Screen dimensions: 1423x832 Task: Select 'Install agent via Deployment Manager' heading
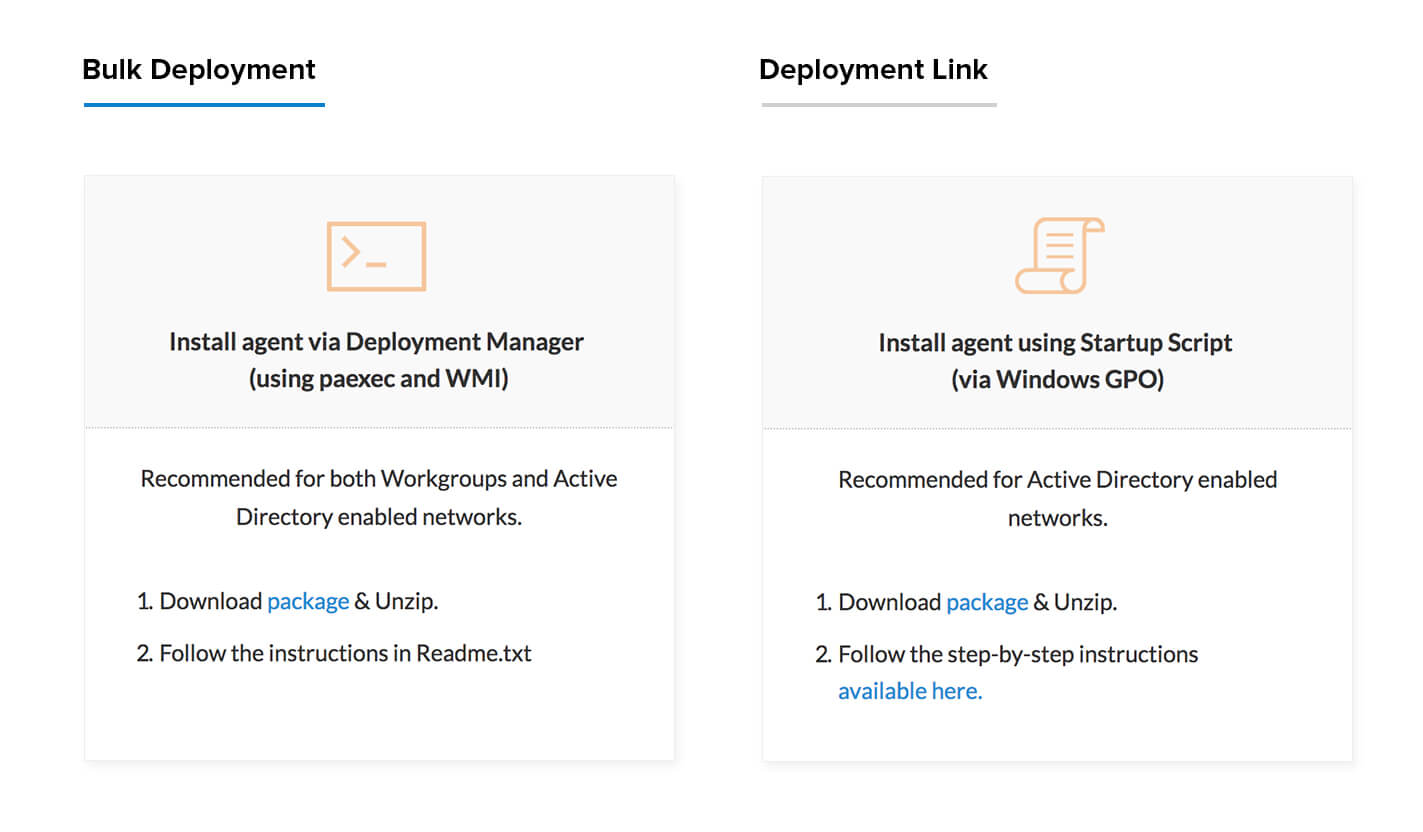(x=376, y=342)
